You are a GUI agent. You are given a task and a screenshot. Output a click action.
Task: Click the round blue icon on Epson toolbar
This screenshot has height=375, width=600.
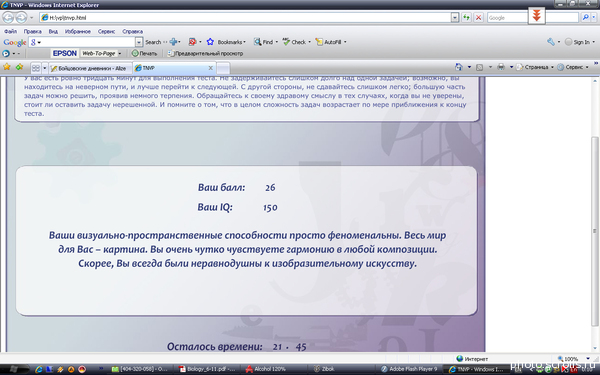[6, 54]
